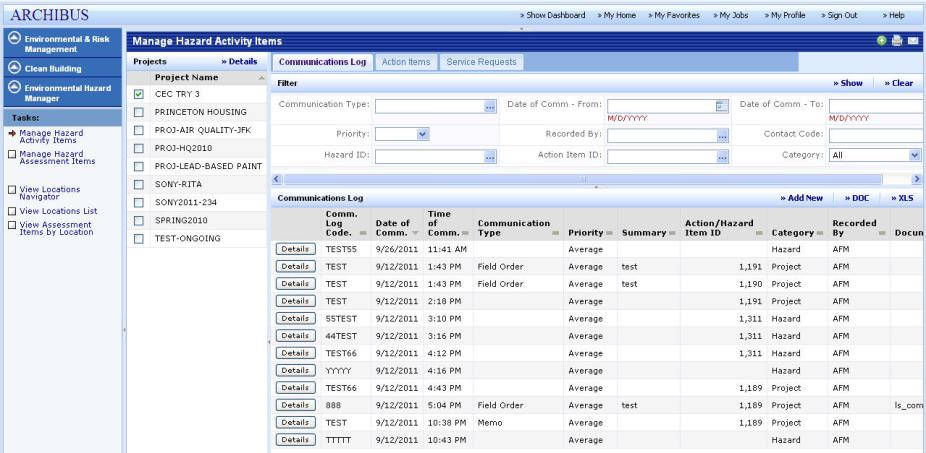Check the SPRING2010 project checkbox

pos(139,221)
